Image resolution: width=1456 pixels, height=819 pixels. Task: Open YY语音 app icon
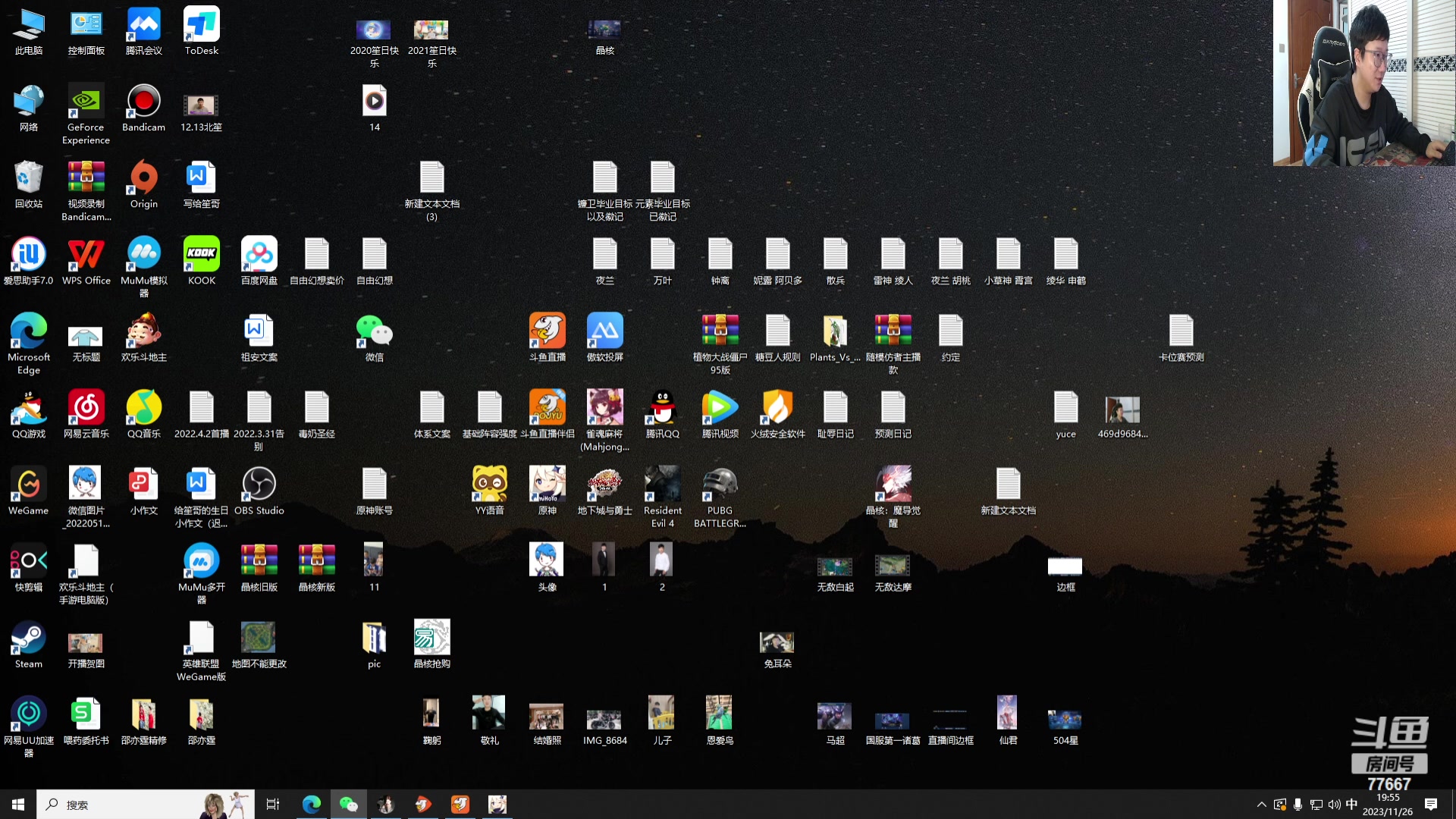coord(490,491)
